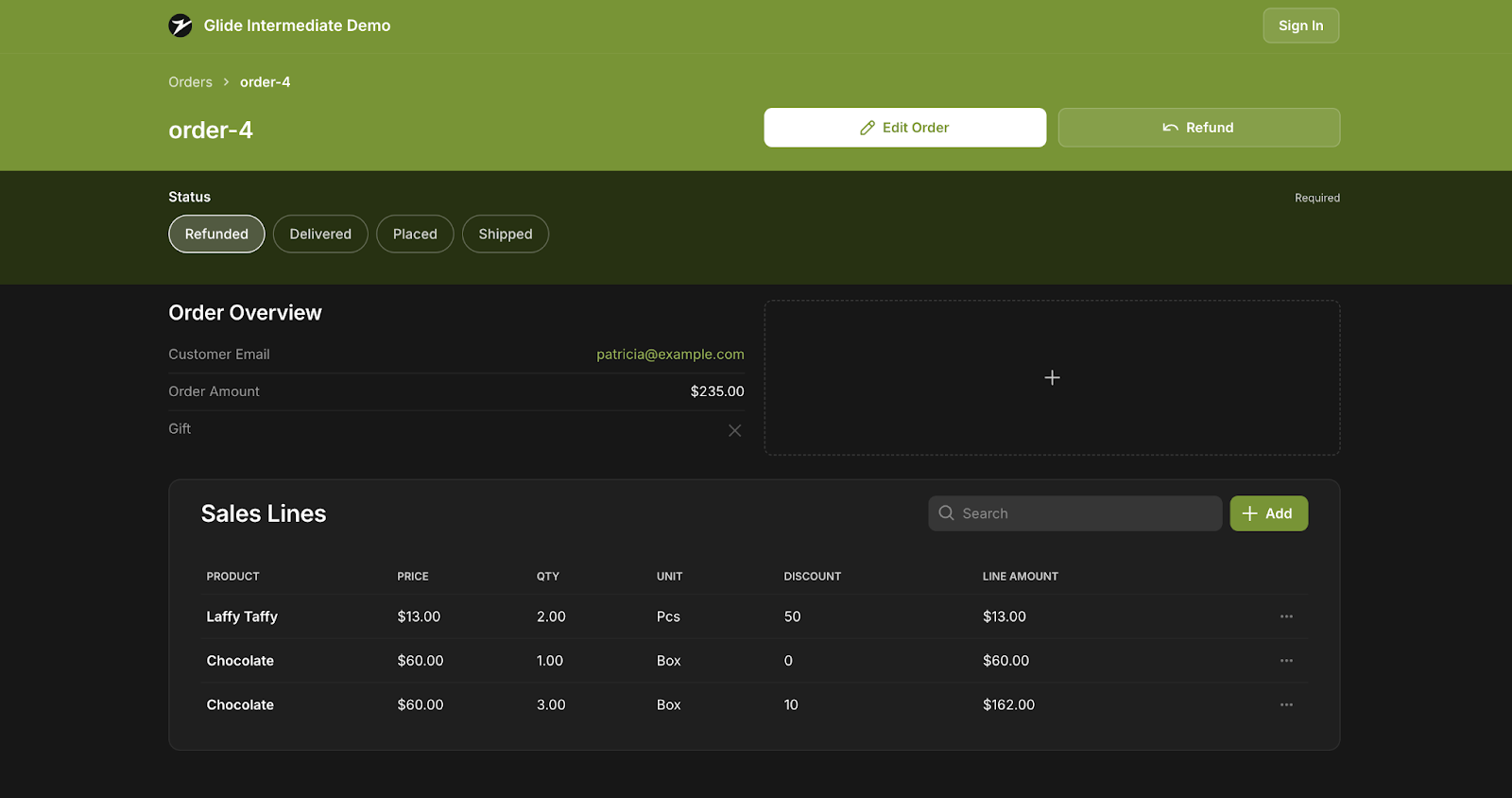Select the Chocolate row with qty 1.00
Viewport: 1512px width, 798px height.
click(x=754, y=661)
